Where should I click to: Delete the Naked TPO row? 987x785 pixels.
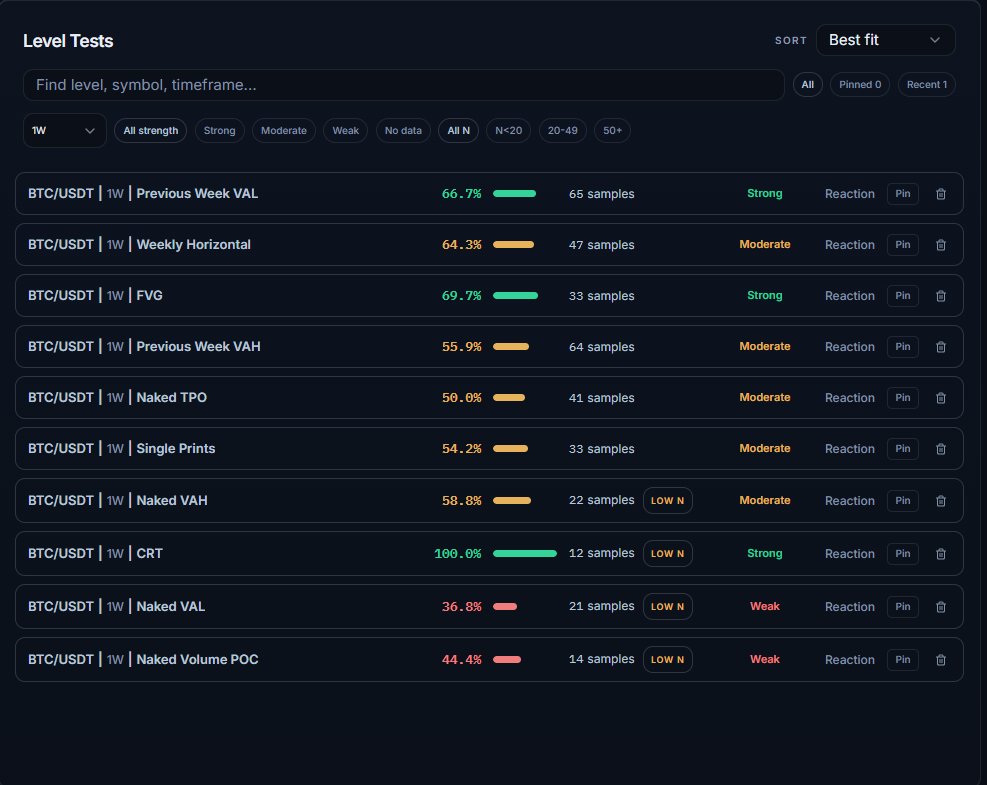(940, 398)
